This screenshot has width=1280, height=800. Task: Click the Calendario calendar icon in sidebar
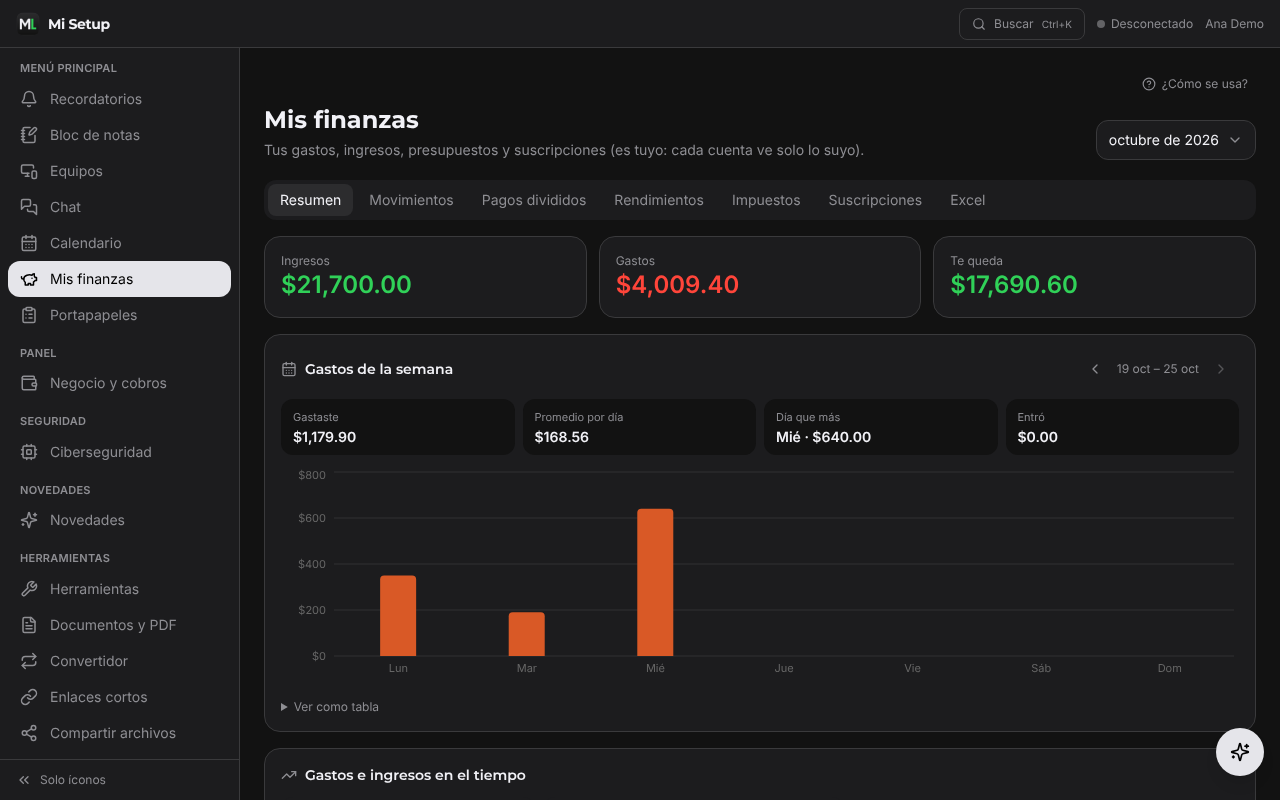(30, 243)
